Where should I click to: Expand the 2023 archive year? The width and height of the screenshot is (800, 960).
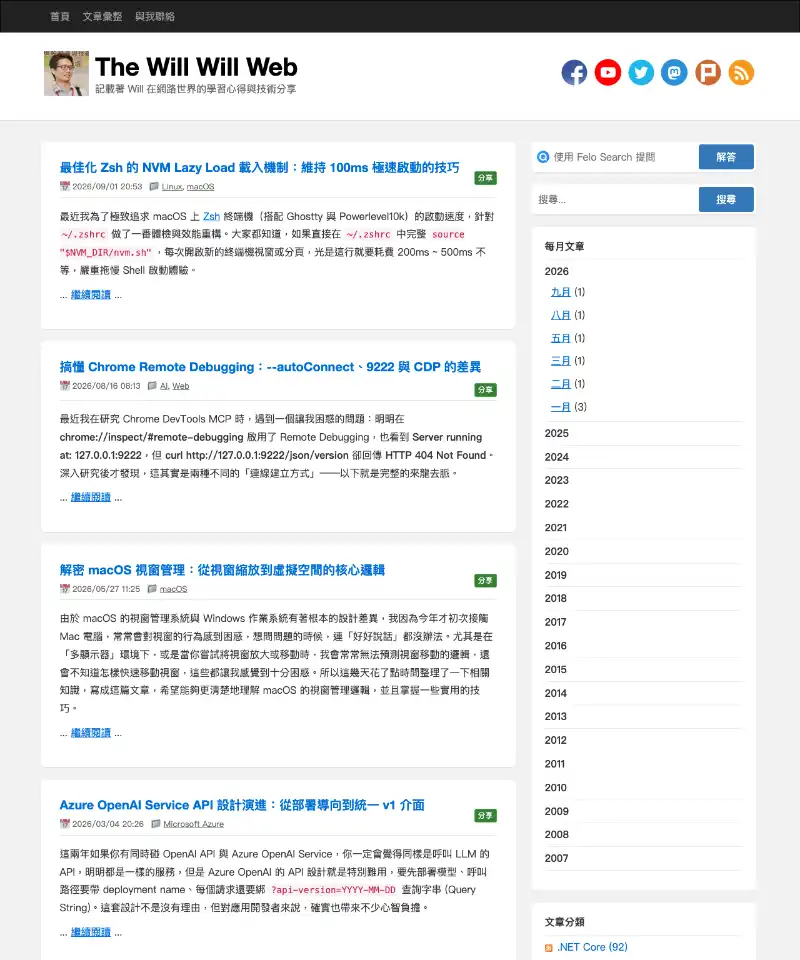tap(556, 480)
